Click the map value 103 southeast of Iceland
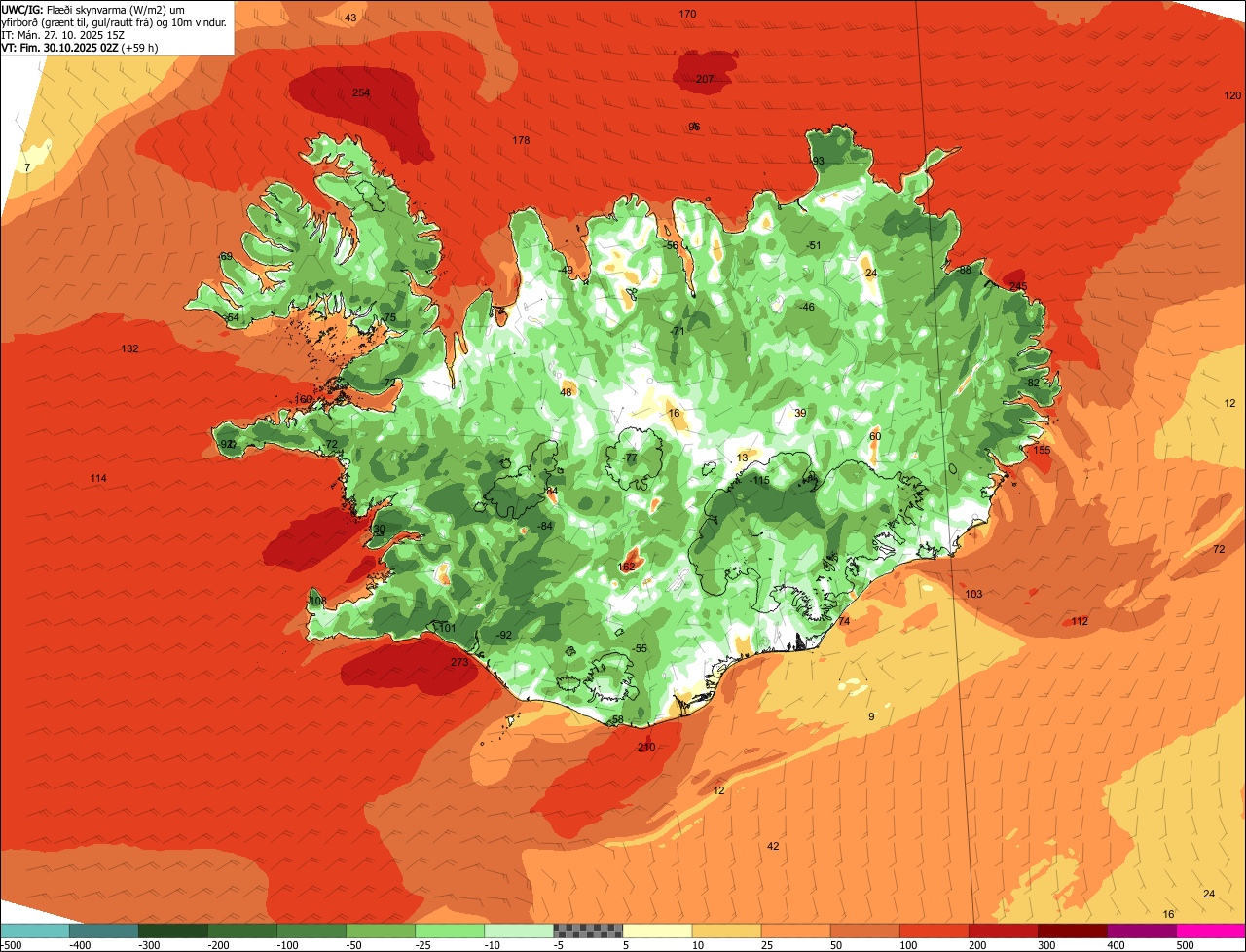This screenshot has width=1246, height=952. [973, 594]
